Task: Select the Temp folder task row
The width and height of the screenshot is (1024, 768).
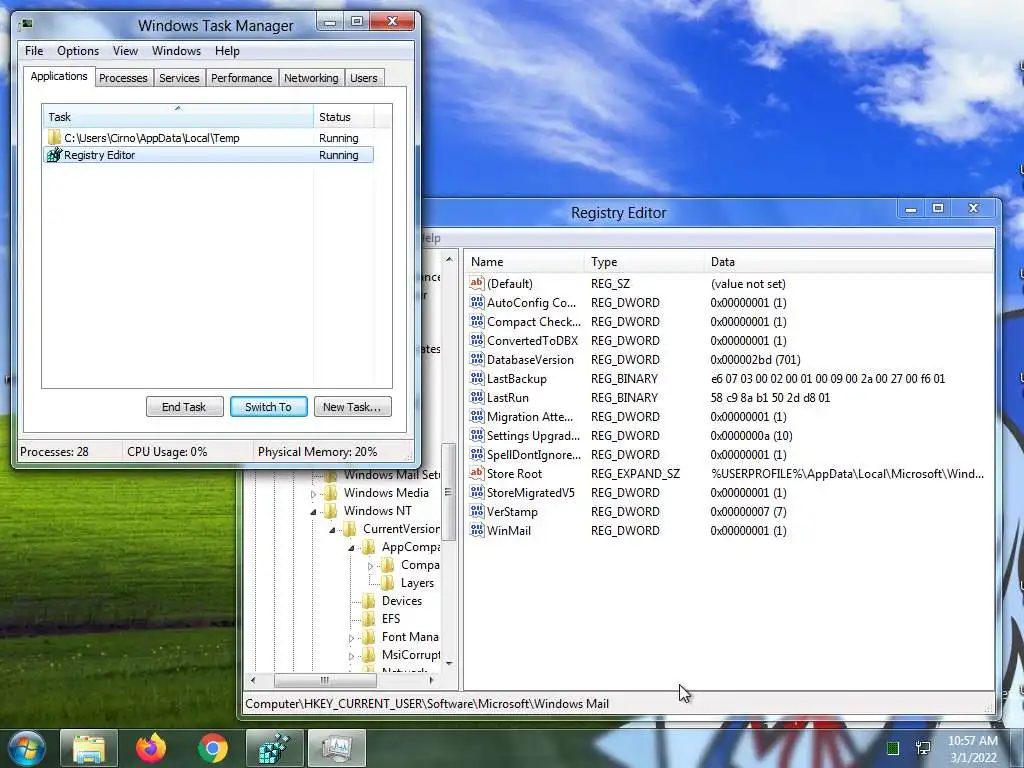Action: click(x=208, y=138)
